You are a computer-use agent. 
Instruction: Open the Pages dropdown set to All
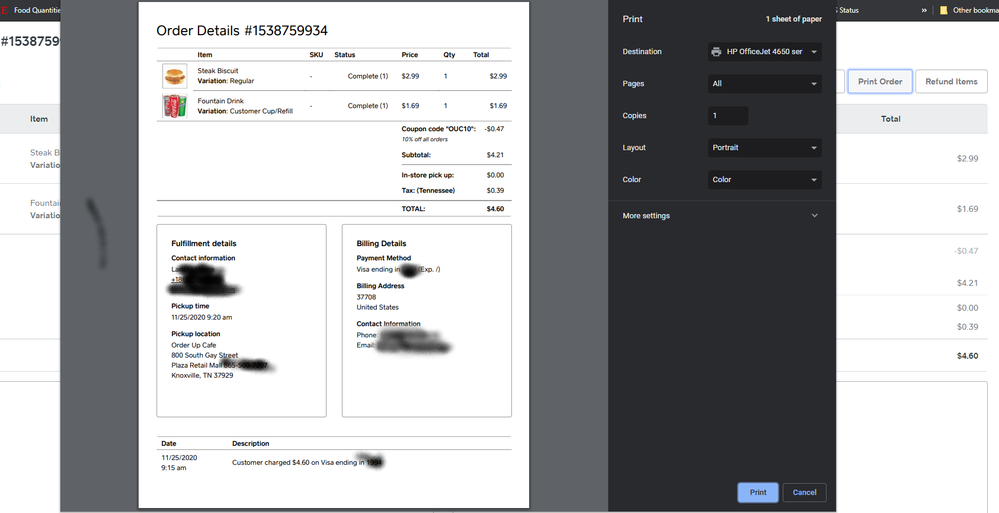pos(764,84)
